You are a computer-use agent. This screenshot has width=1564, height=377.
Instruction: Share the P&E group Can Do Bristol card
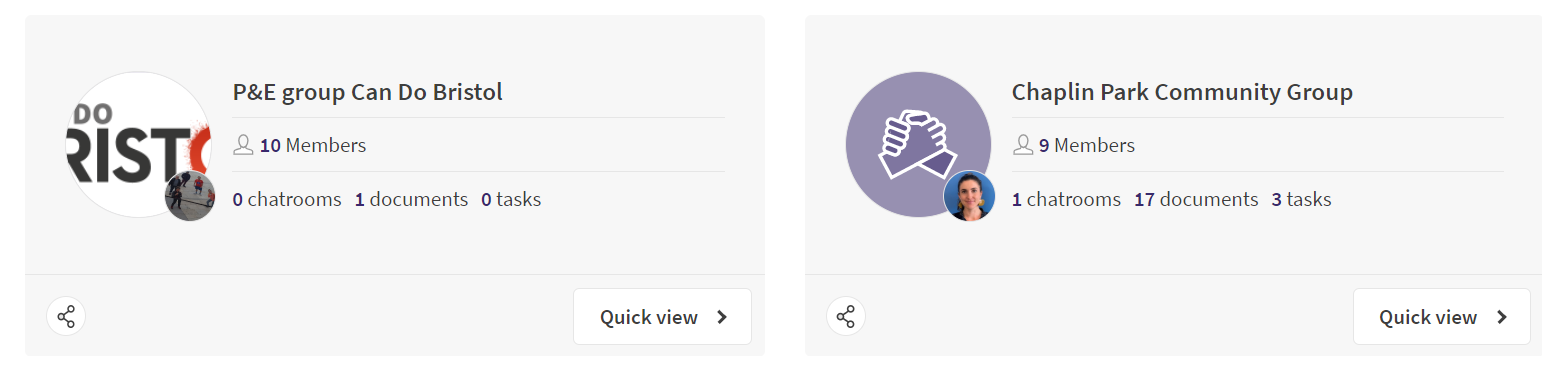[66, 317]
